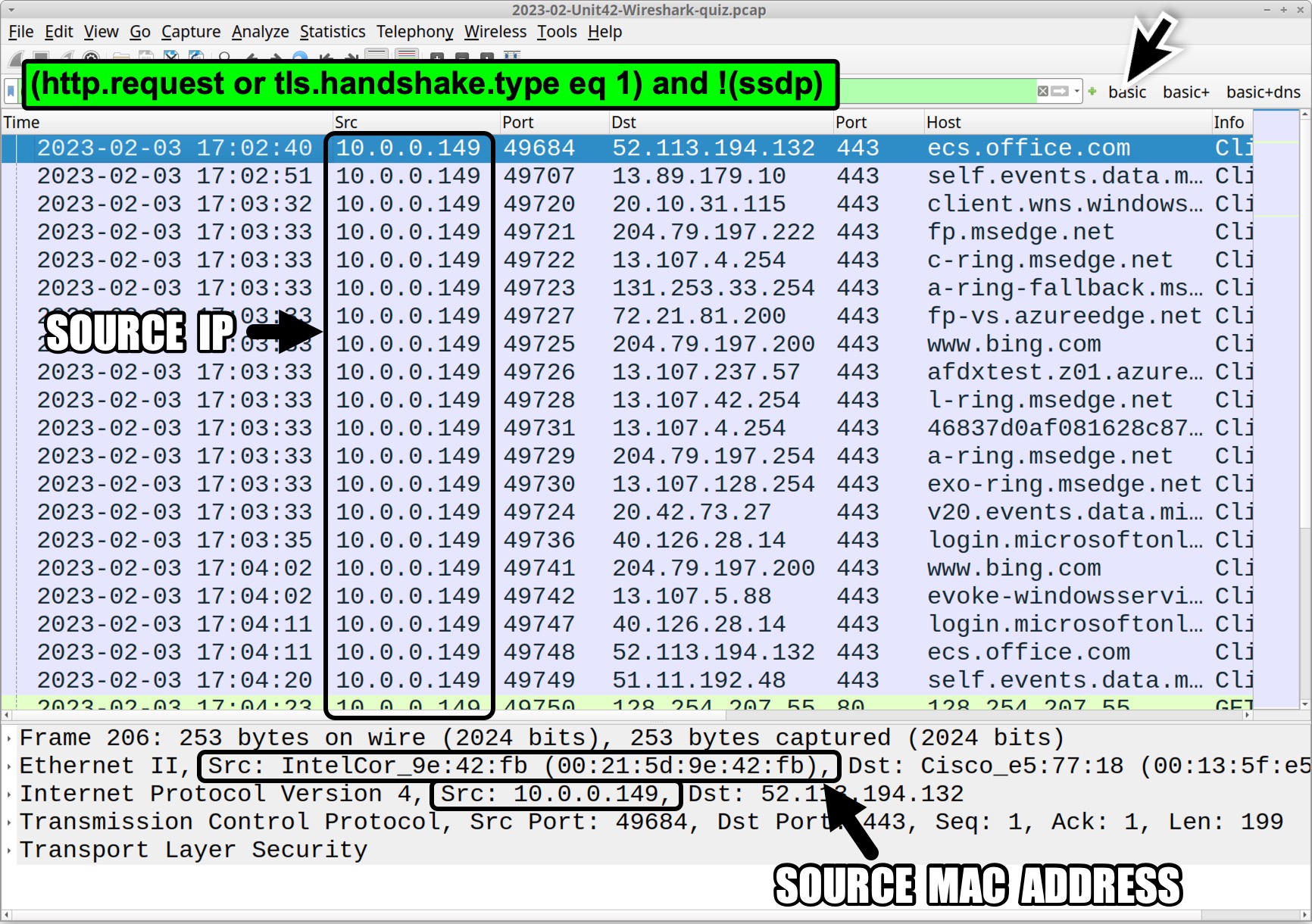Expand the Transmission Control Protocol details
The height and width of the screenshot is (924, 1312).
coord(8,822)
